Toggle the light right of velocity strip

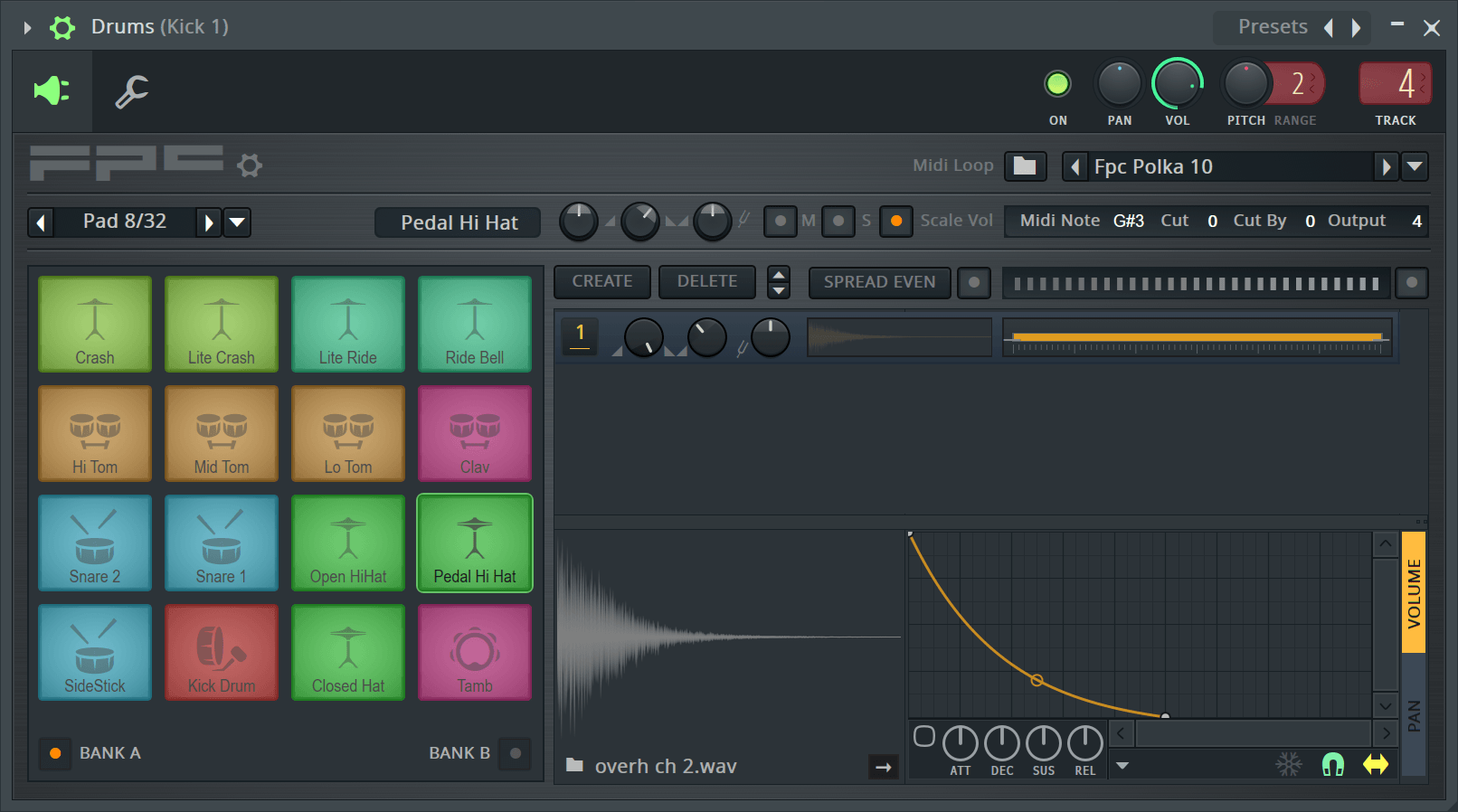(1412, 282)
